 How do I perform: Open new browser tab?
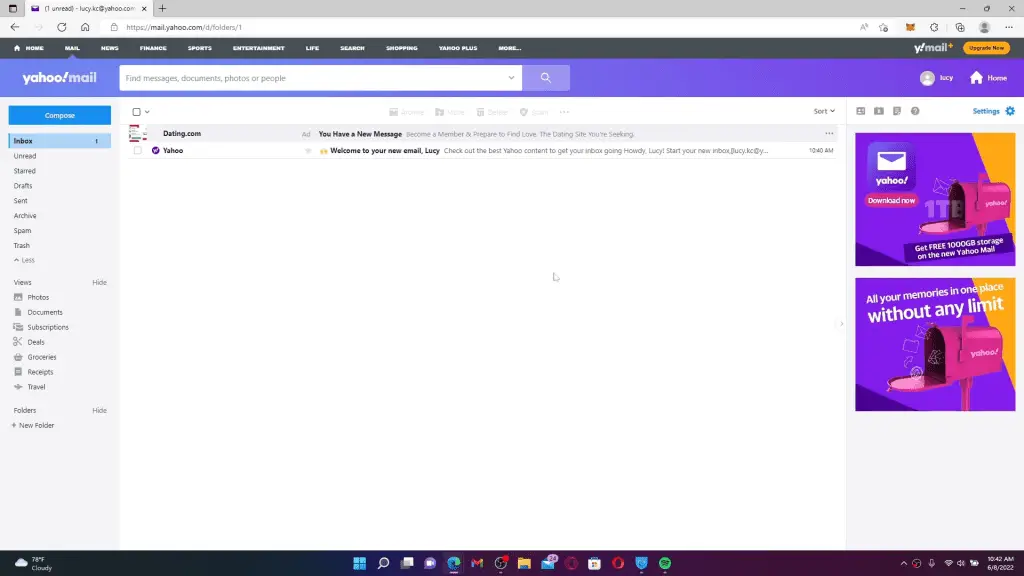pos(162,8)
